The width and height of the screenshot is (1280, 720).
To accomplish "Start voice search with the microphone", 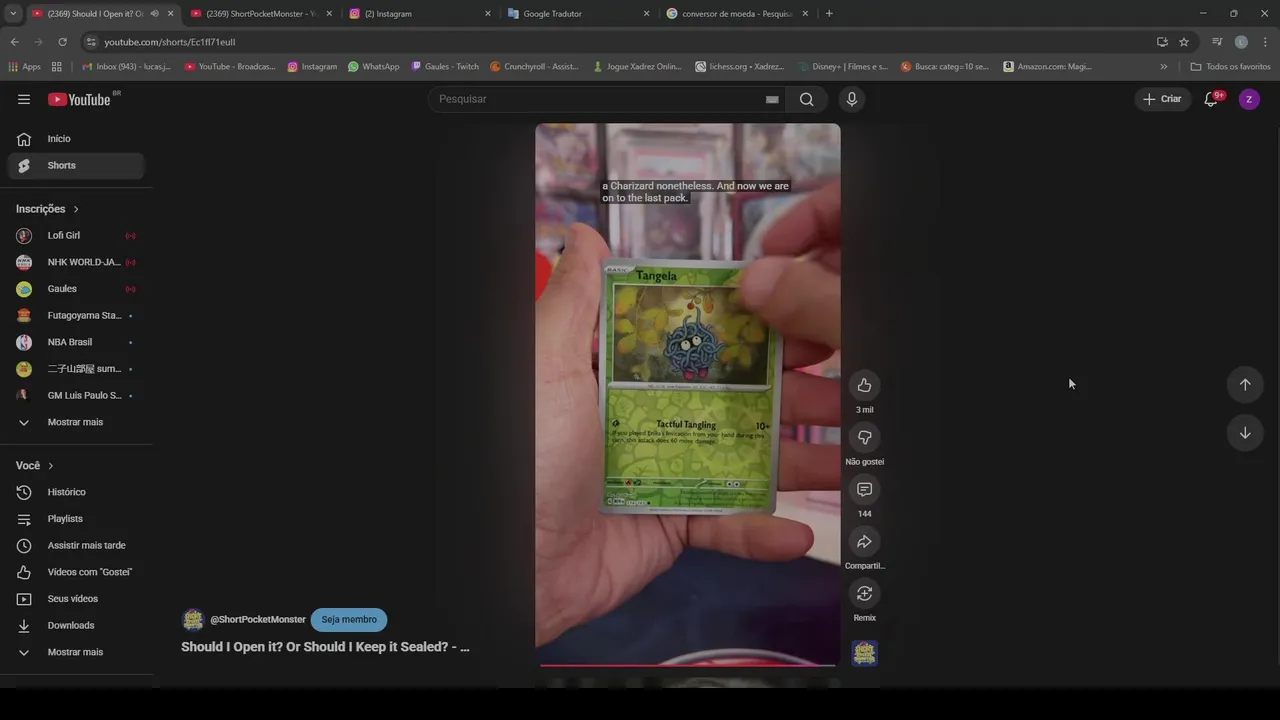I will (851, 99).
